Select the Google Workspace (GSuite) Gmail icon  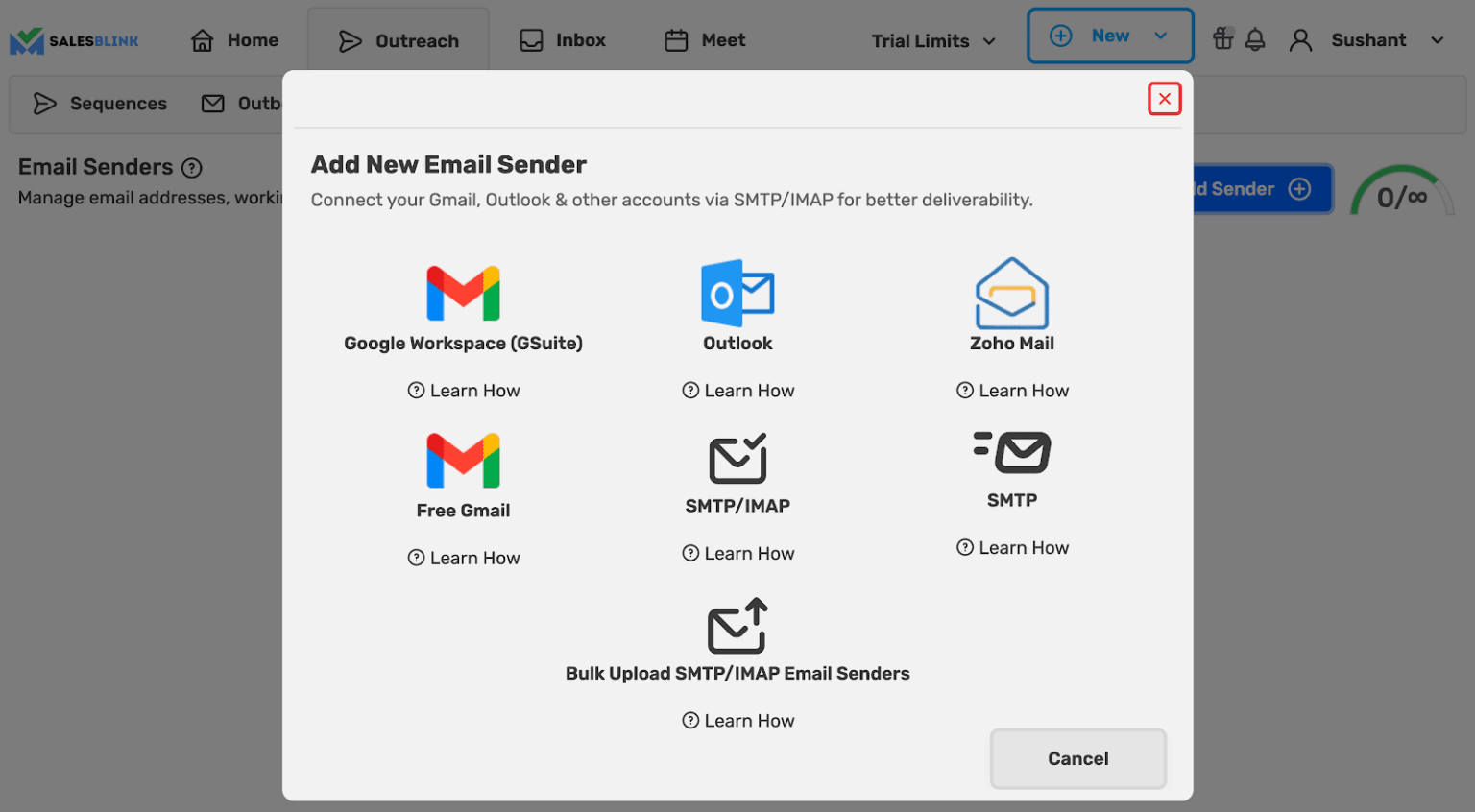463,293
